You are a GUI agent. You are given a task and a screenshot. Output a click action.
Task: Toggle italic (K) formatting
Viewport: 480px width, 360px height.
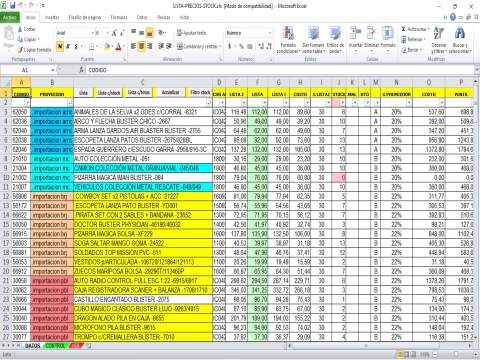[68, 46]
